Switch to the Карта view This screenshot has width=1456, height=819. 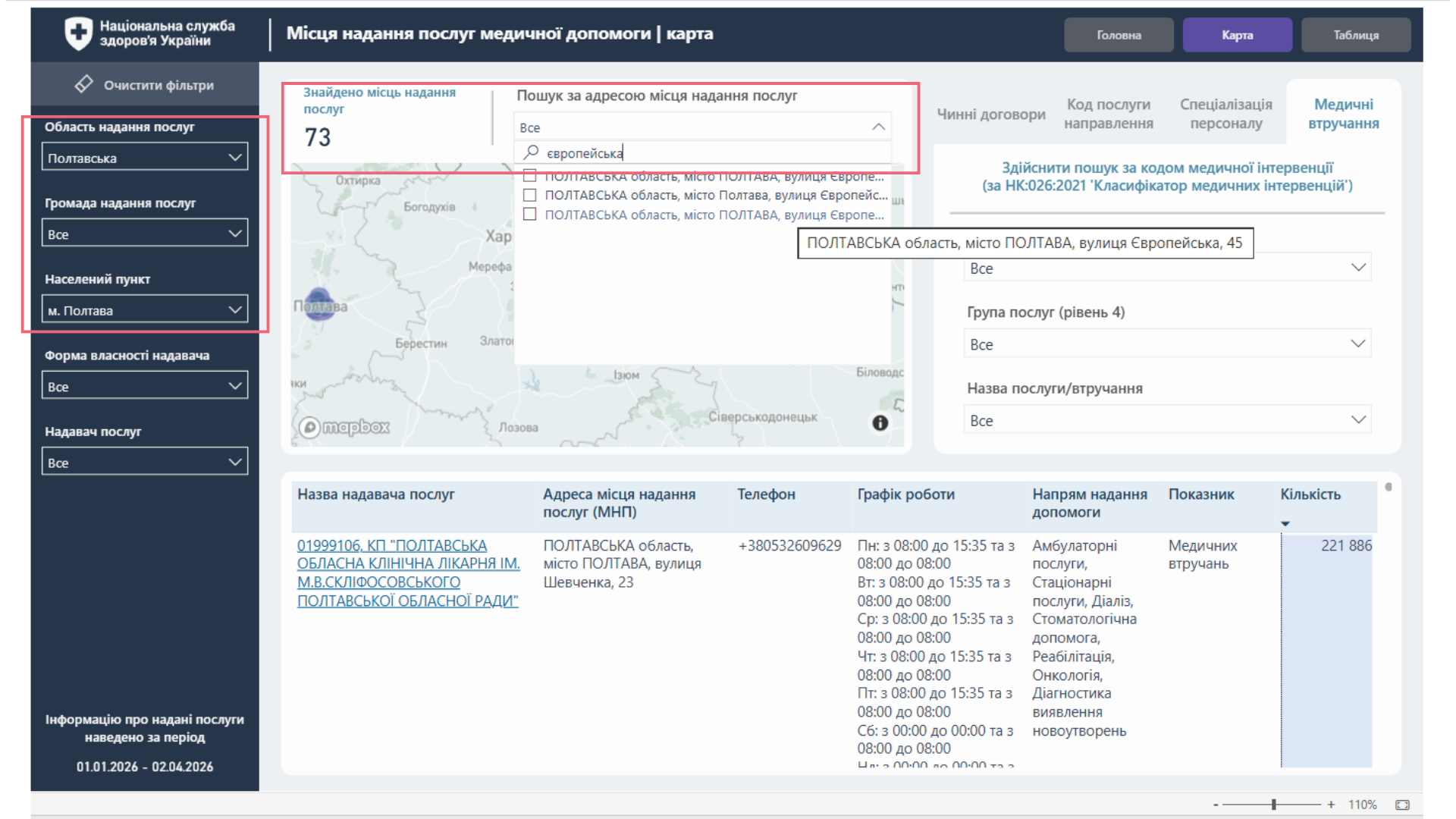[1237, 35]
